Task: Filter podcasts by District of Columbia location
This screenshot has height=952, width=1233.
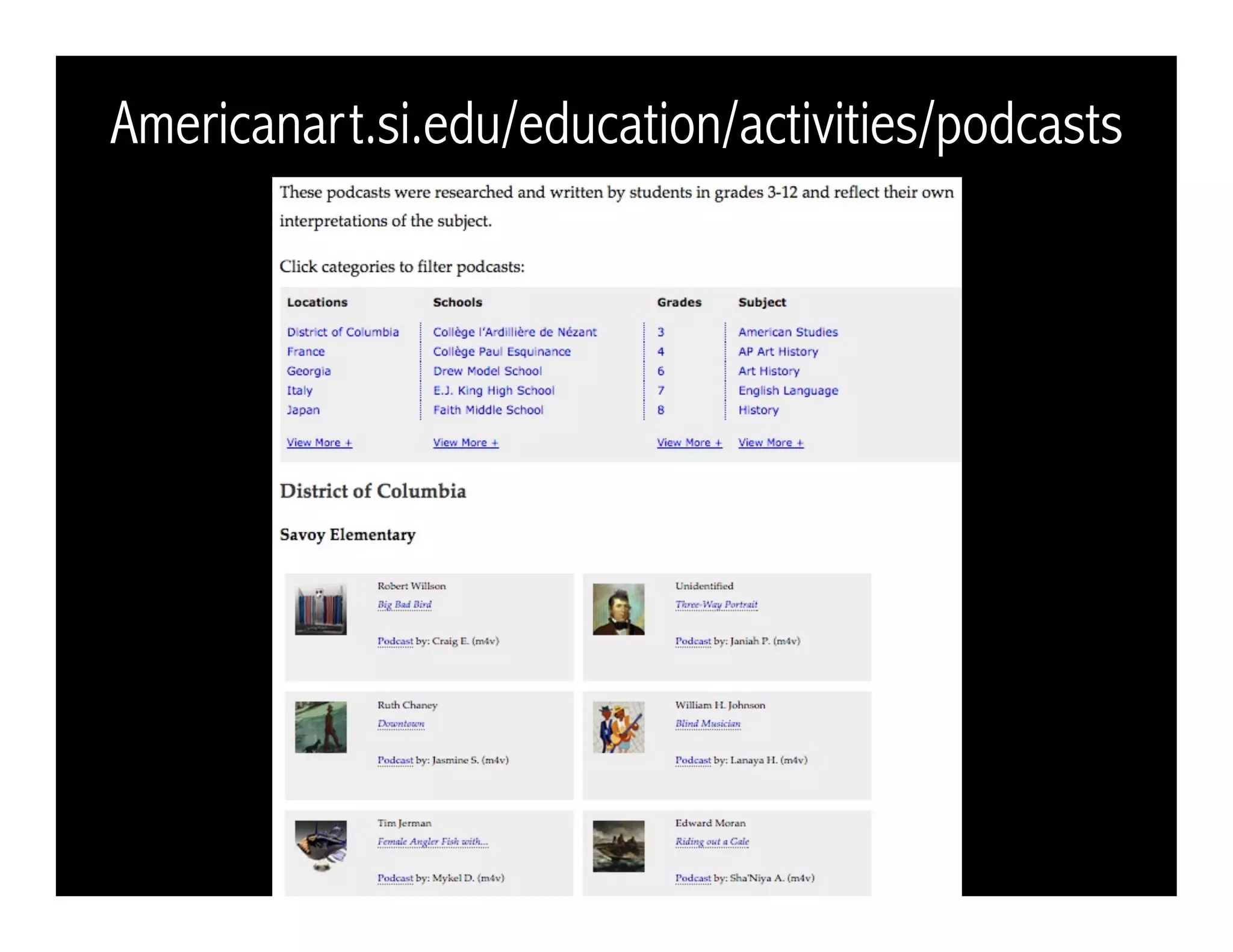Action: point(343,332)
